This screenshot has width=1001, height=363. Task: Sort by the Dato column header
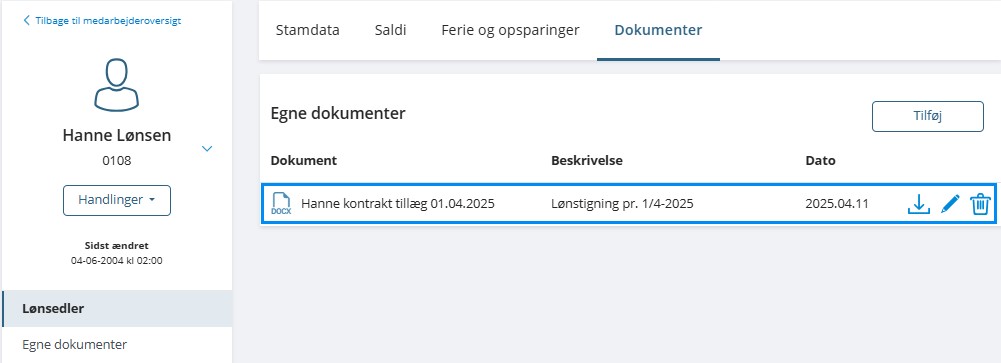820,161
